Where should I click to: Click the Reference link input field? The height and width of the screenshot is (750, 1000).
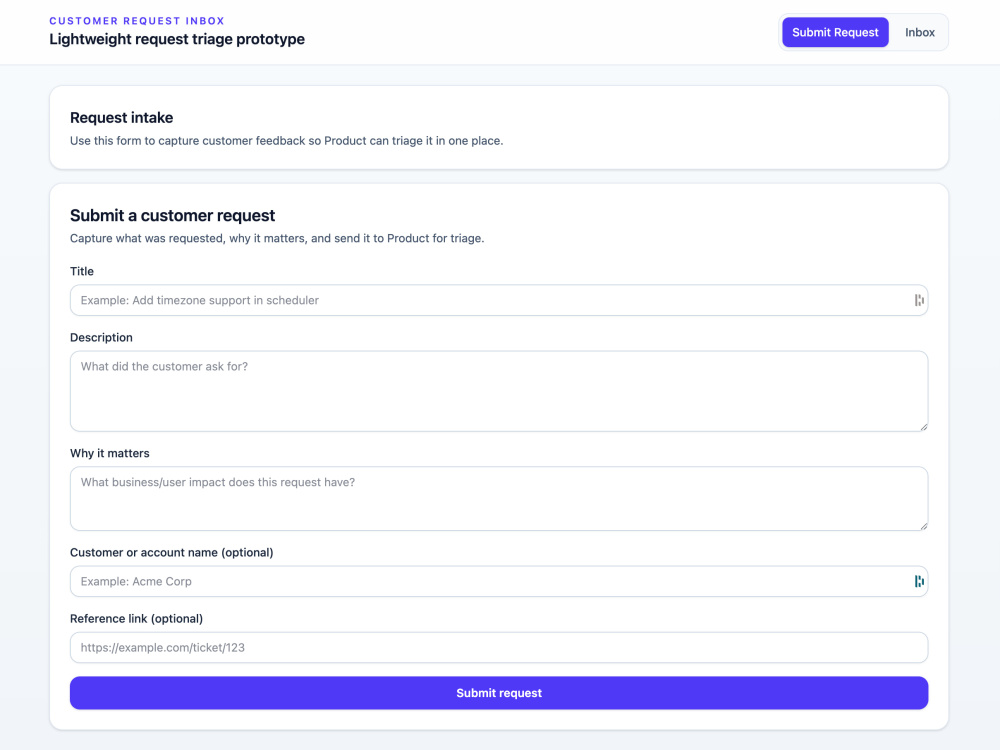(x=499, y=647)
